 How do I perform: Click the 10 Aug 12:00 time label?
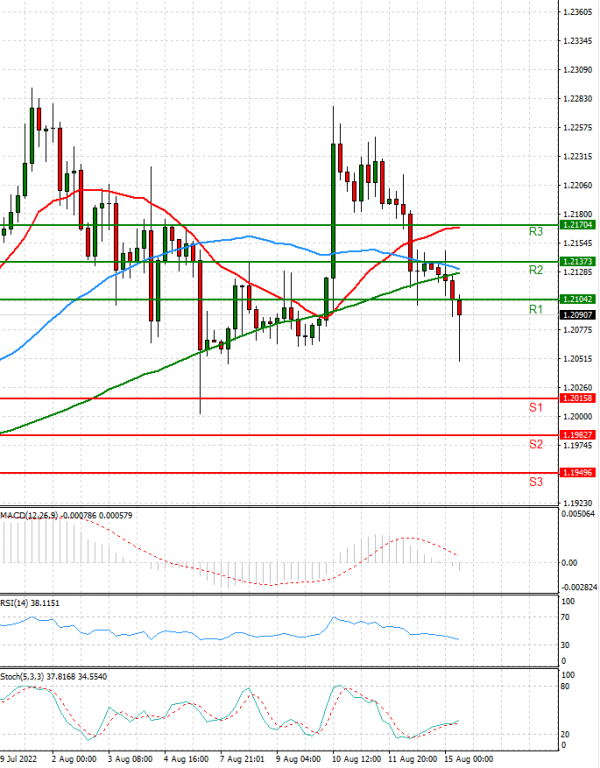(x=357, y=759)
